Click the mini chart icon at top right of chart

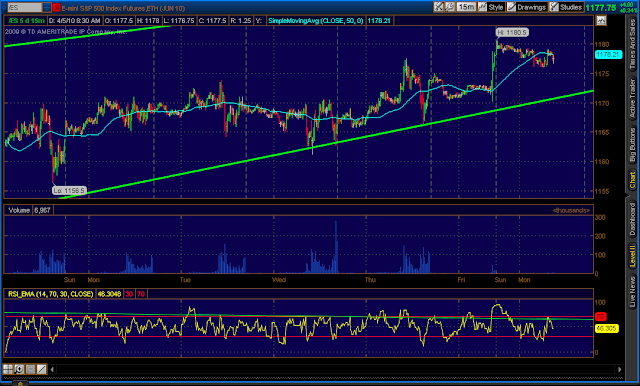[601, 20]
